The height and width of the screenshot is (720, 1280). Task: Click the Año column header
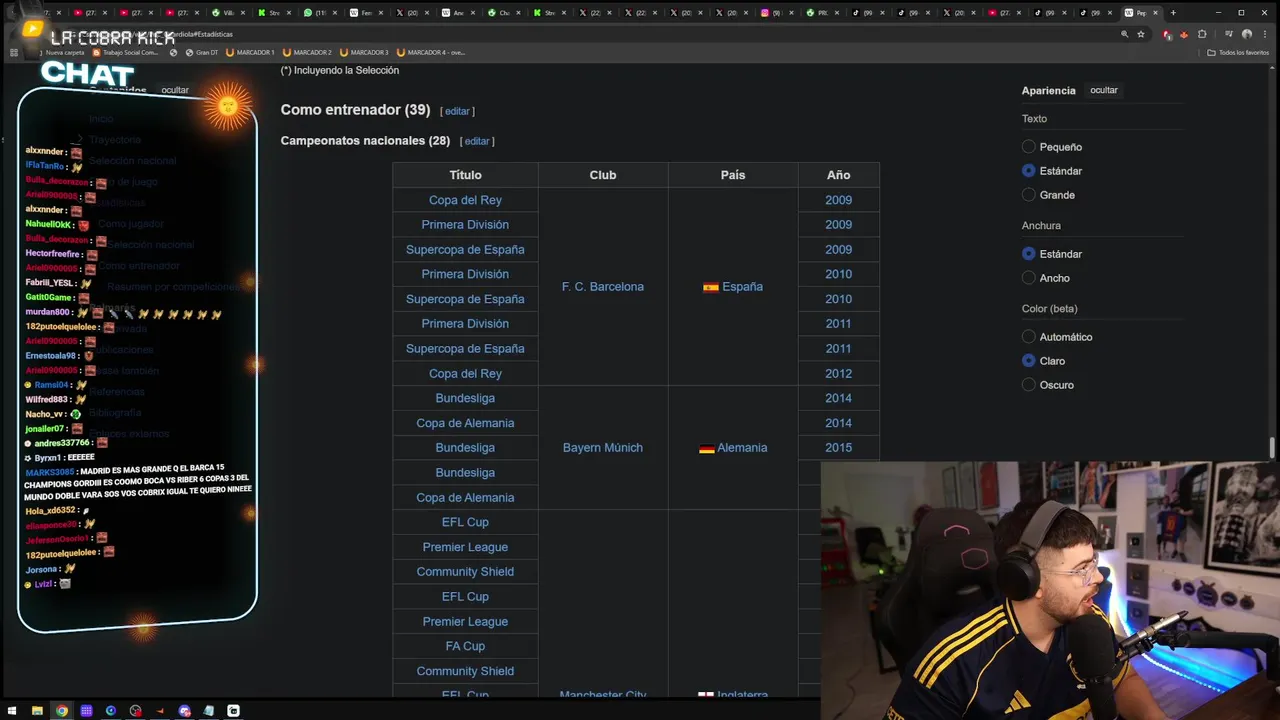tap(838, 175)
